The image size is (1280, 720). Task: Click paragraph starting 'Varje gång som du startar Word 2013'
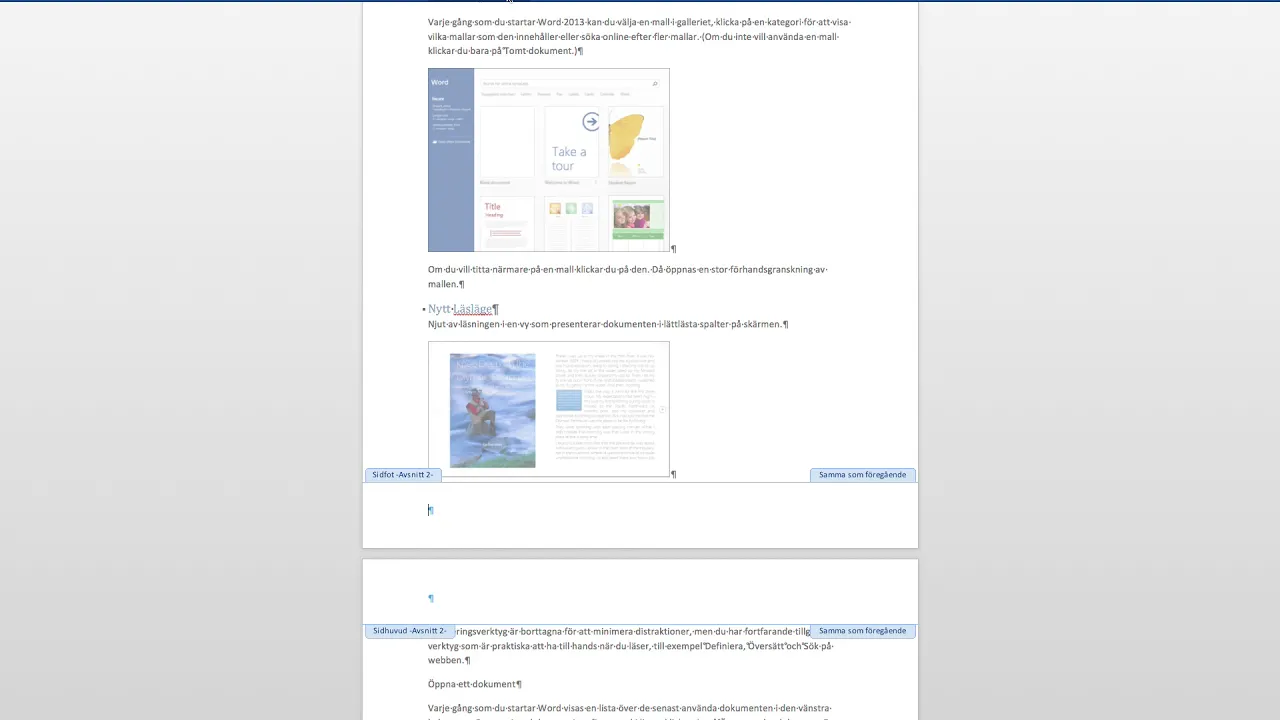pyautogui.click(x=639, y=36)
